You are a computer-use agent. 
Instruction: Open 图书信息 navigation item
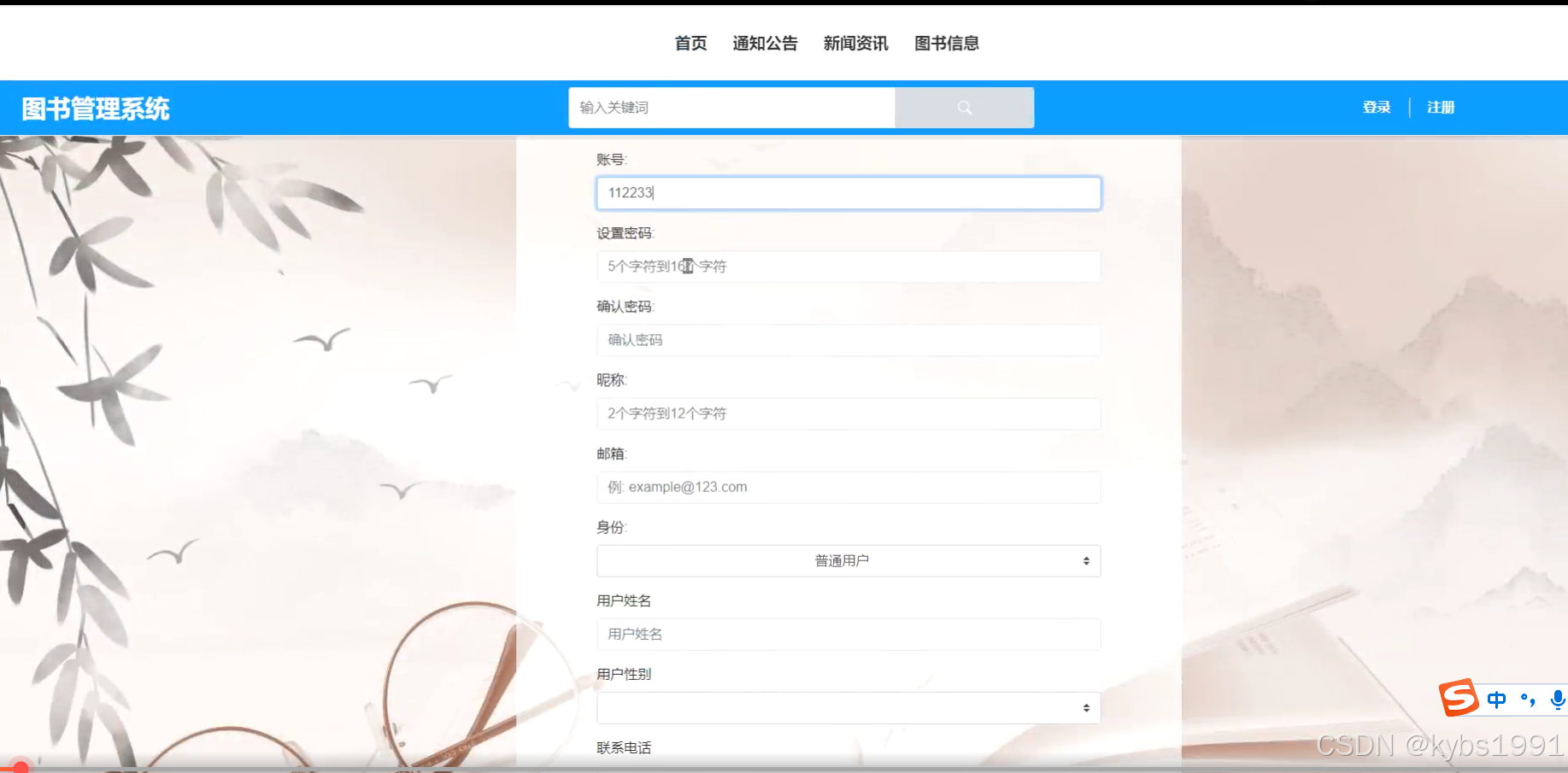[947, 44]
